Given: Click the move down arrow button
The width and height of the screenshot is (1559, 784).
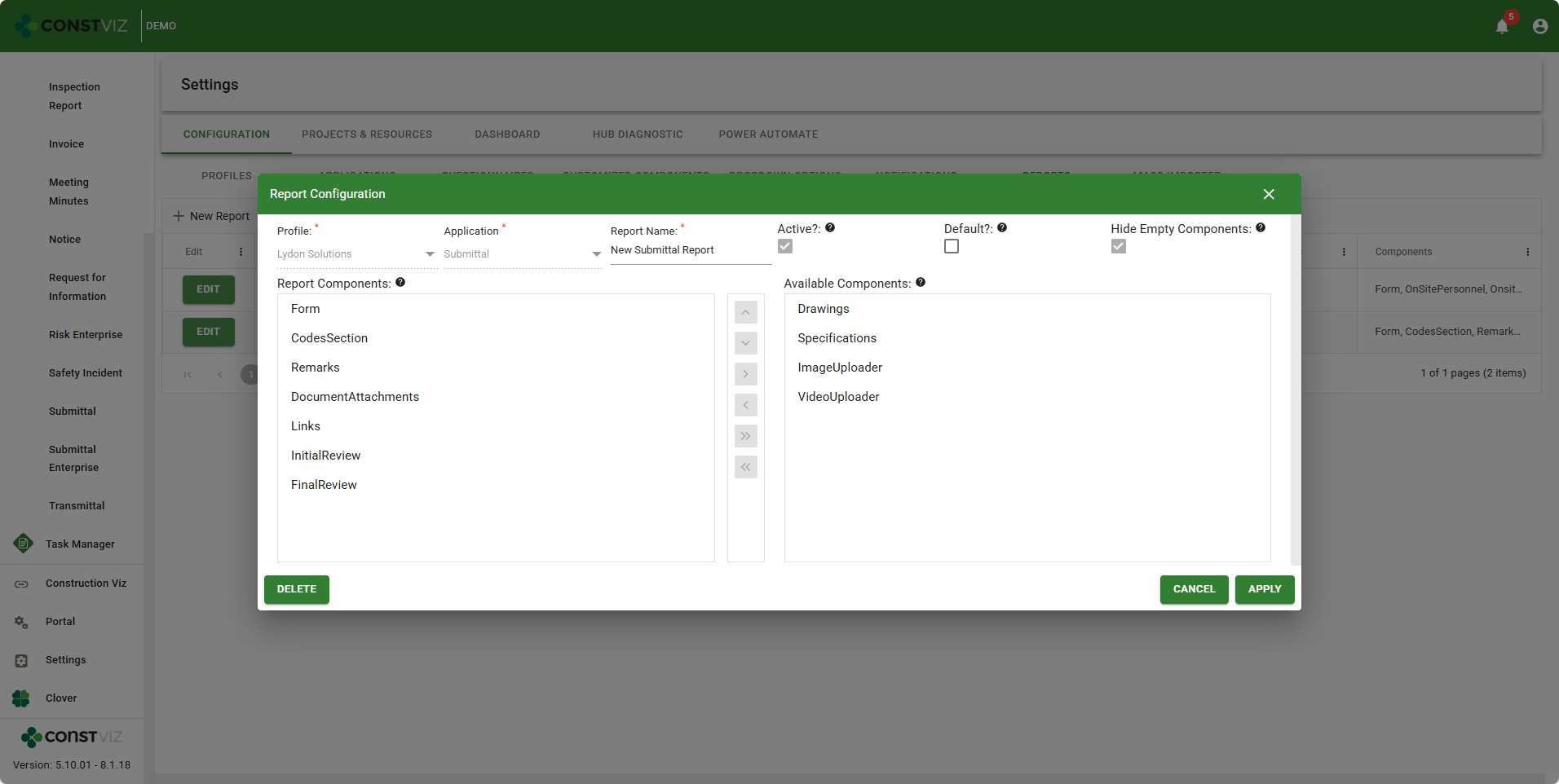Looking at the screenshot, I should click(x=745, y=343).
